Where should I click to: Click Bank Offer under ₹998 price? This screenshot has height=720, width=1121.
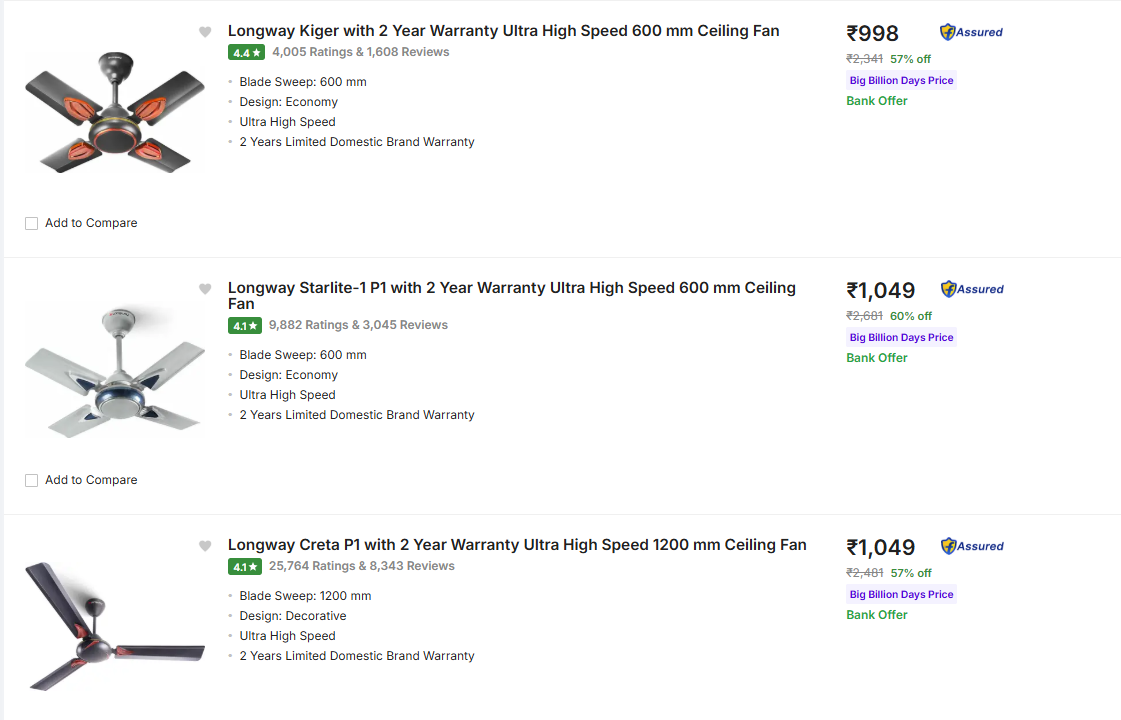coord(877,101)
